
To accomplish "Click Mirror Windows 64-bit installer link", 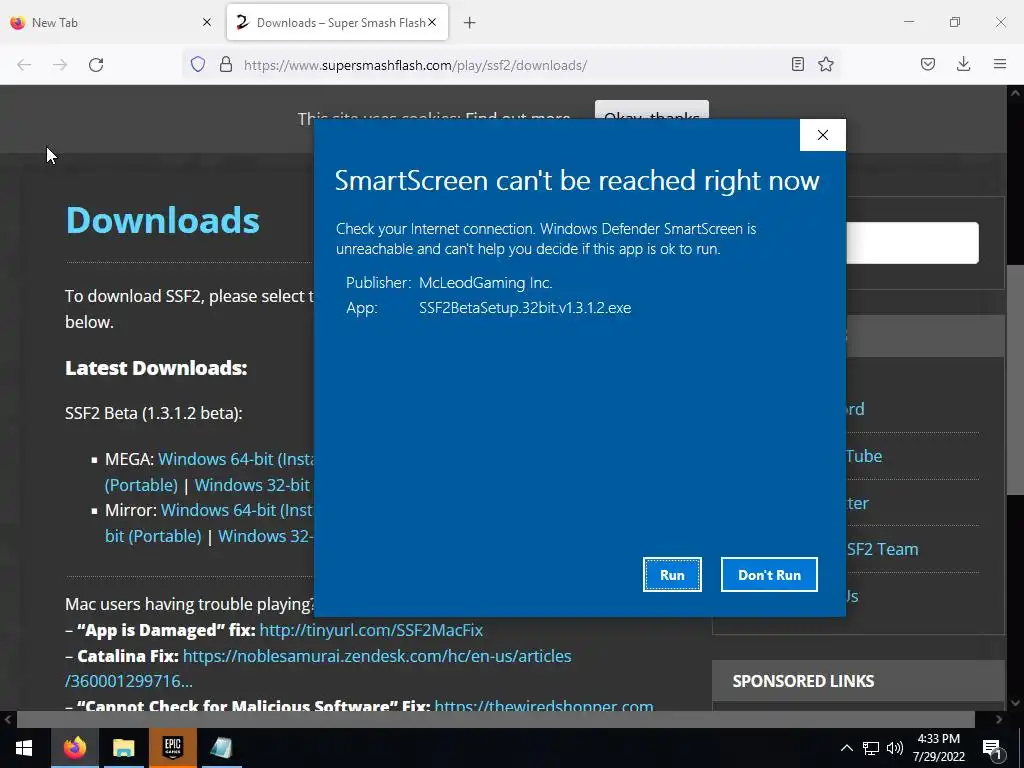I will coord(236,510).
